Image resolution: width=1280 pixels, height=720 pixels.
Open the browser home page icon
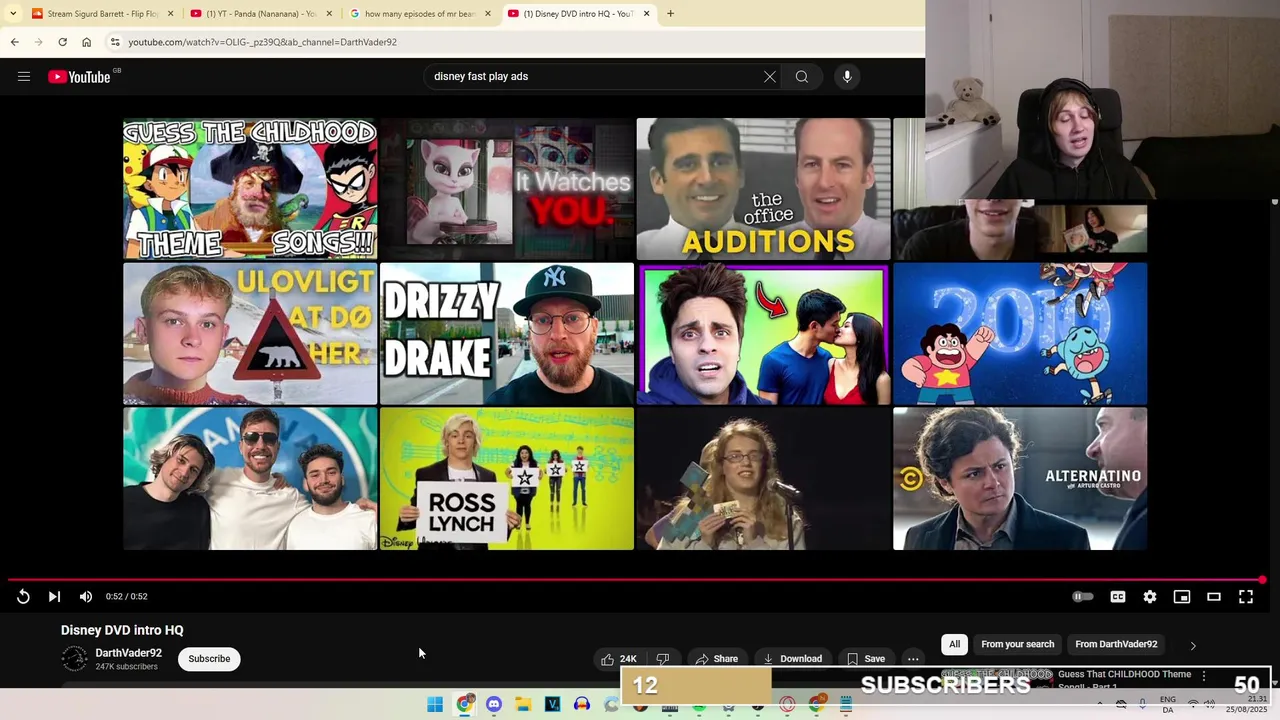tap(86, 42)
